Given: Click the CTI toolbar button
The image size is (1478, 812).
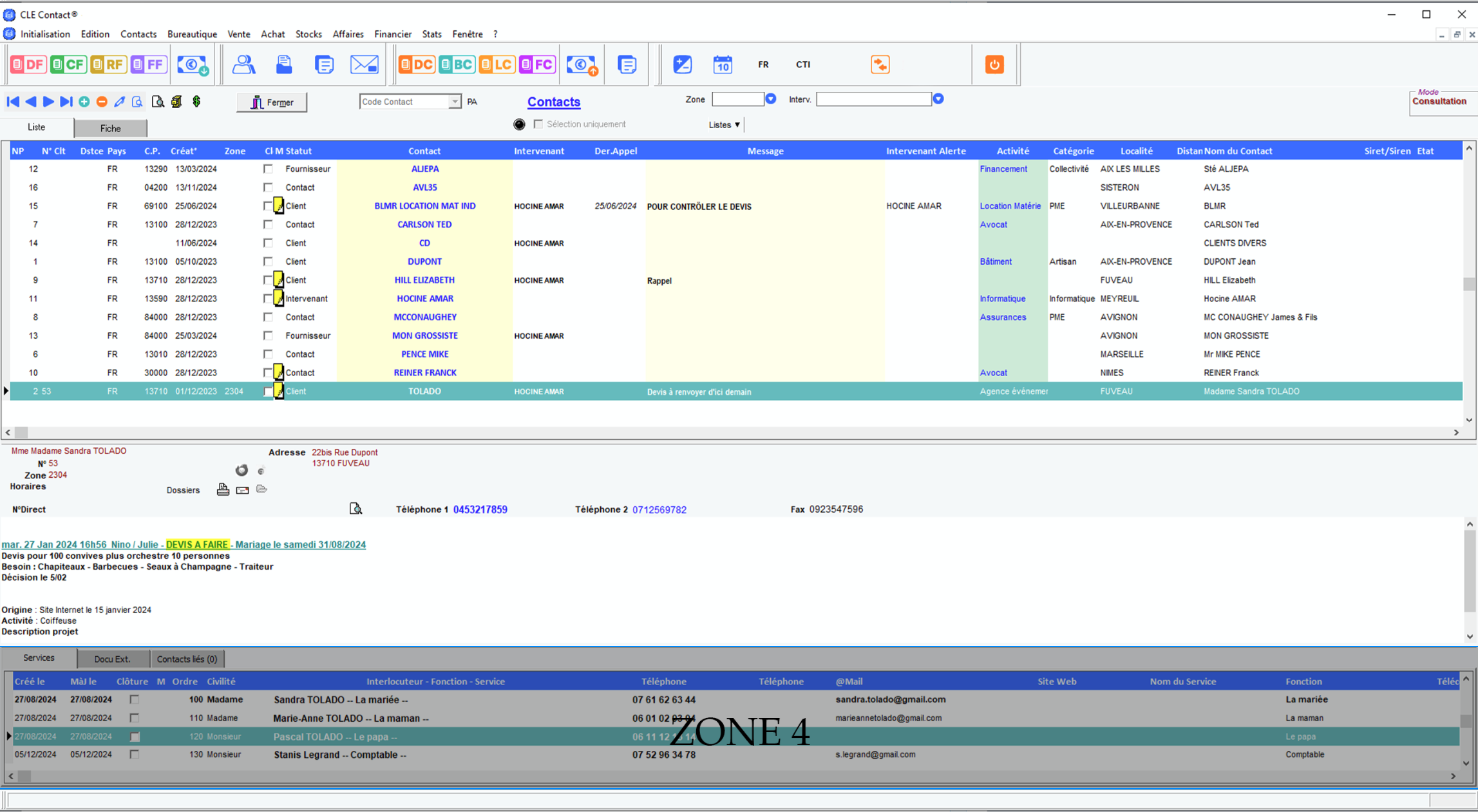Looking at the screenshot, I should (x=803, y=64).
